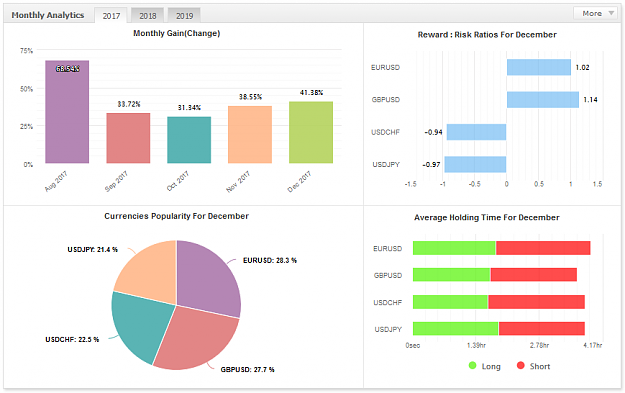Click the USDJPY red short holding bar
The width and height of the screenshot is (625, 393).
click(542, 328)
